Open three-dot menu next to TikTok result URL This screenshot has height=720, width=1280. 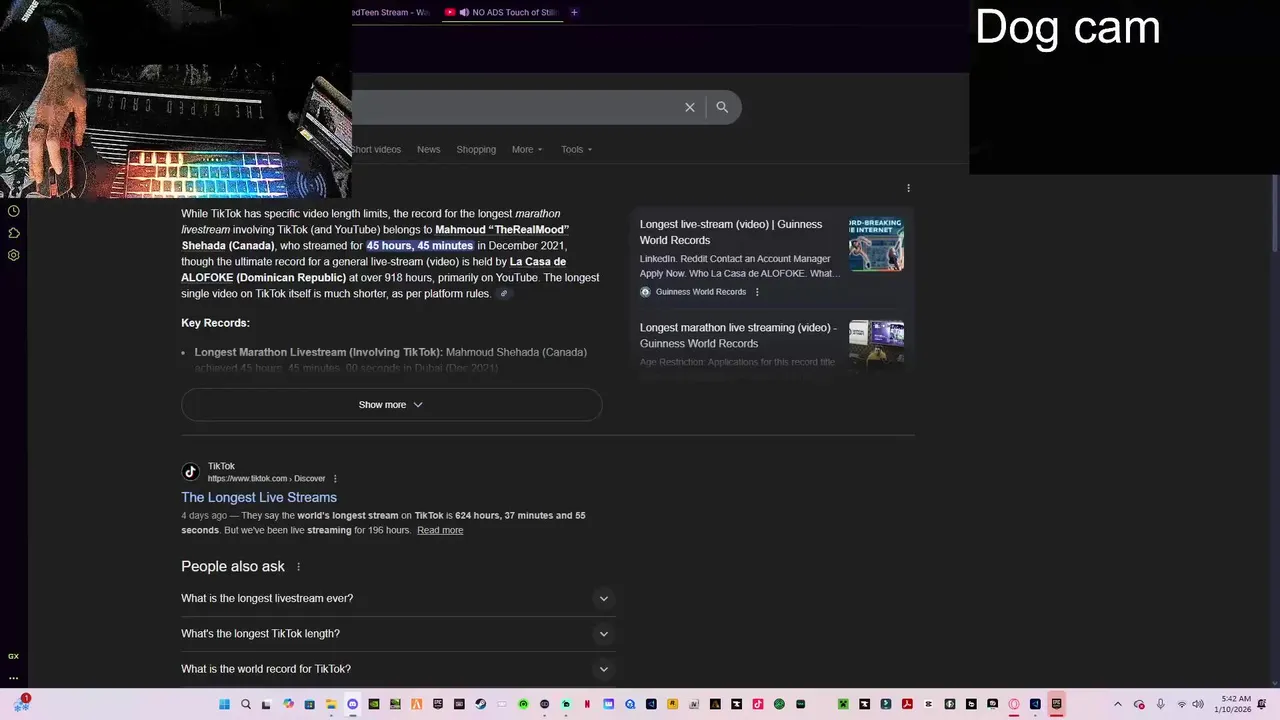335,479
